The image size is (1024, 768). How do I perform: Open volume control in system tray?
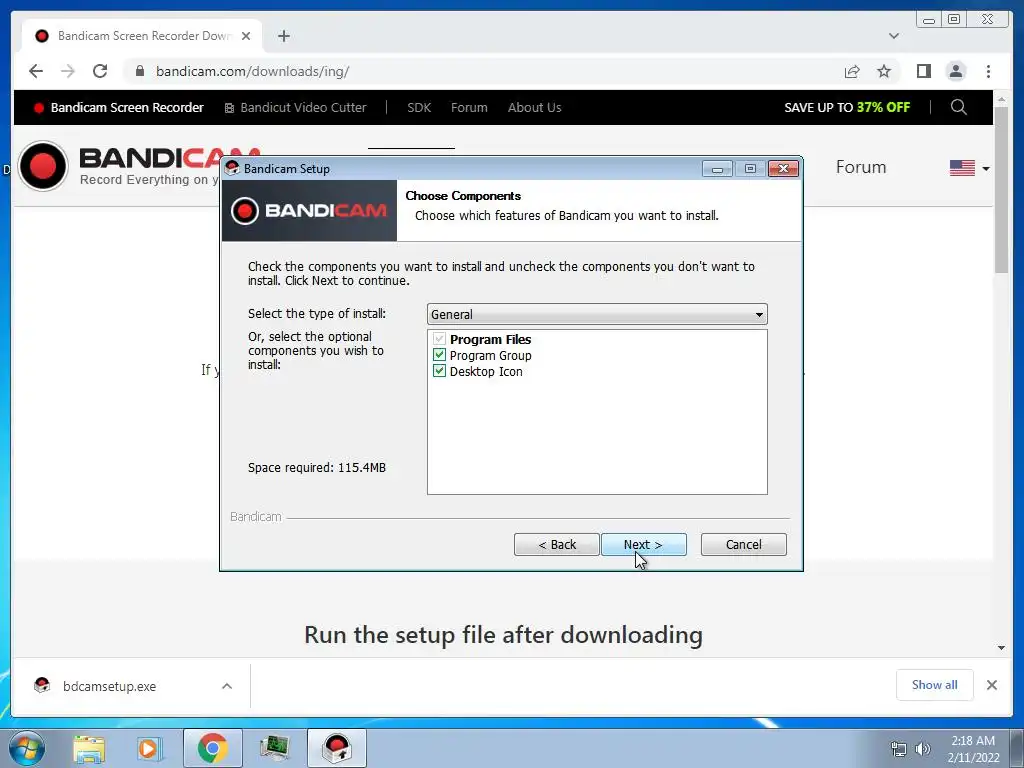[922, 749]
